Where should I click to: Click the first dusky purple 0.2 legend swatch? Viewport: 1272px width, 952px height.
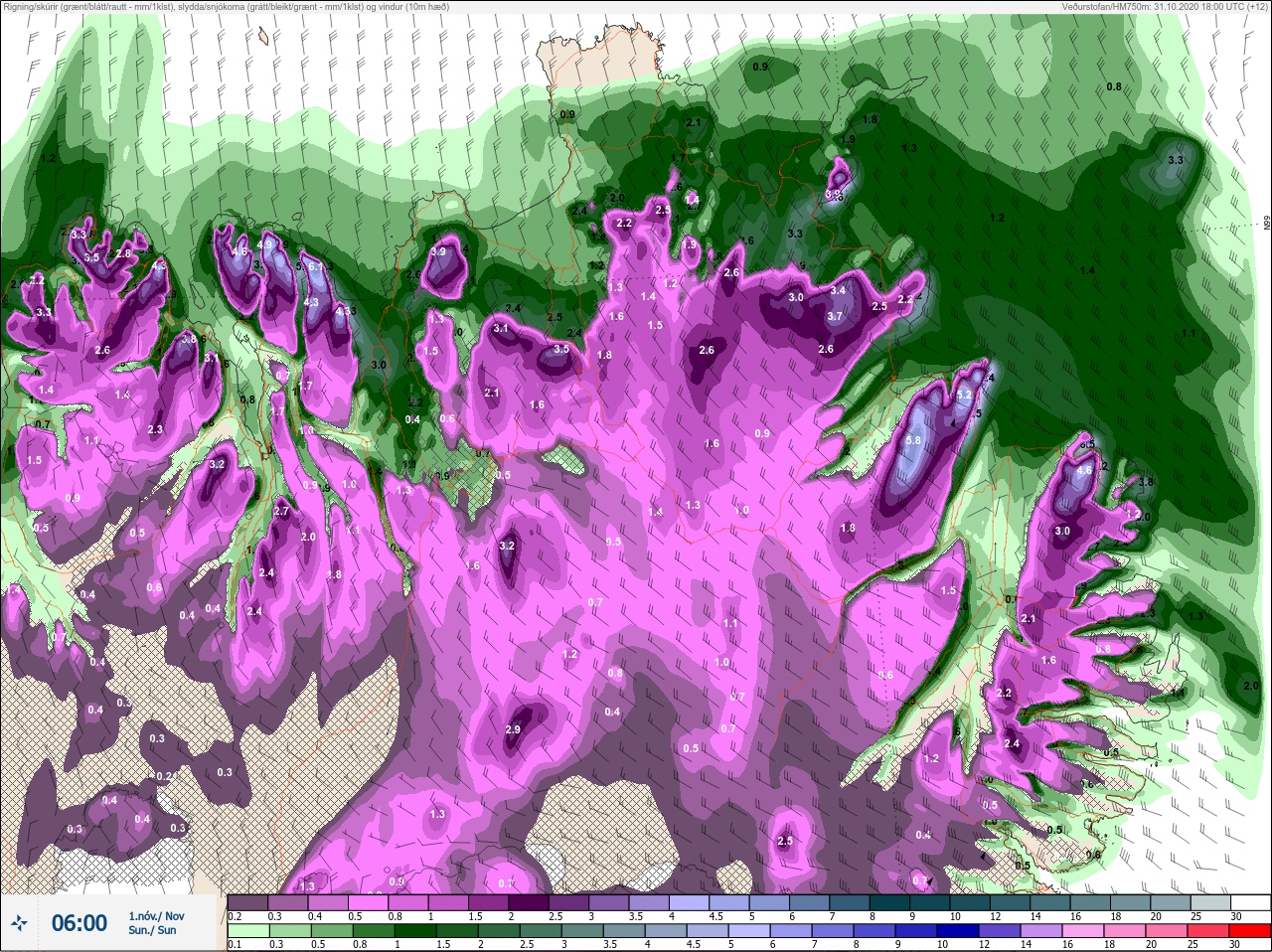coord(248,902)
